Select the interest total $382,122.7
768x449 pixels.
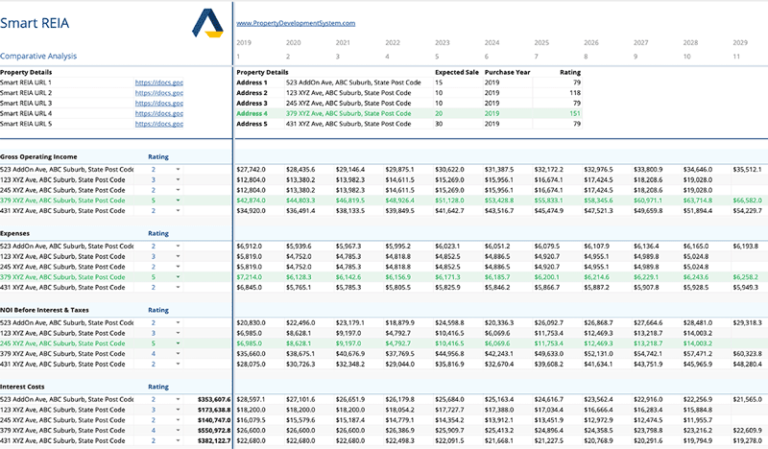click(x=214, y=441)
